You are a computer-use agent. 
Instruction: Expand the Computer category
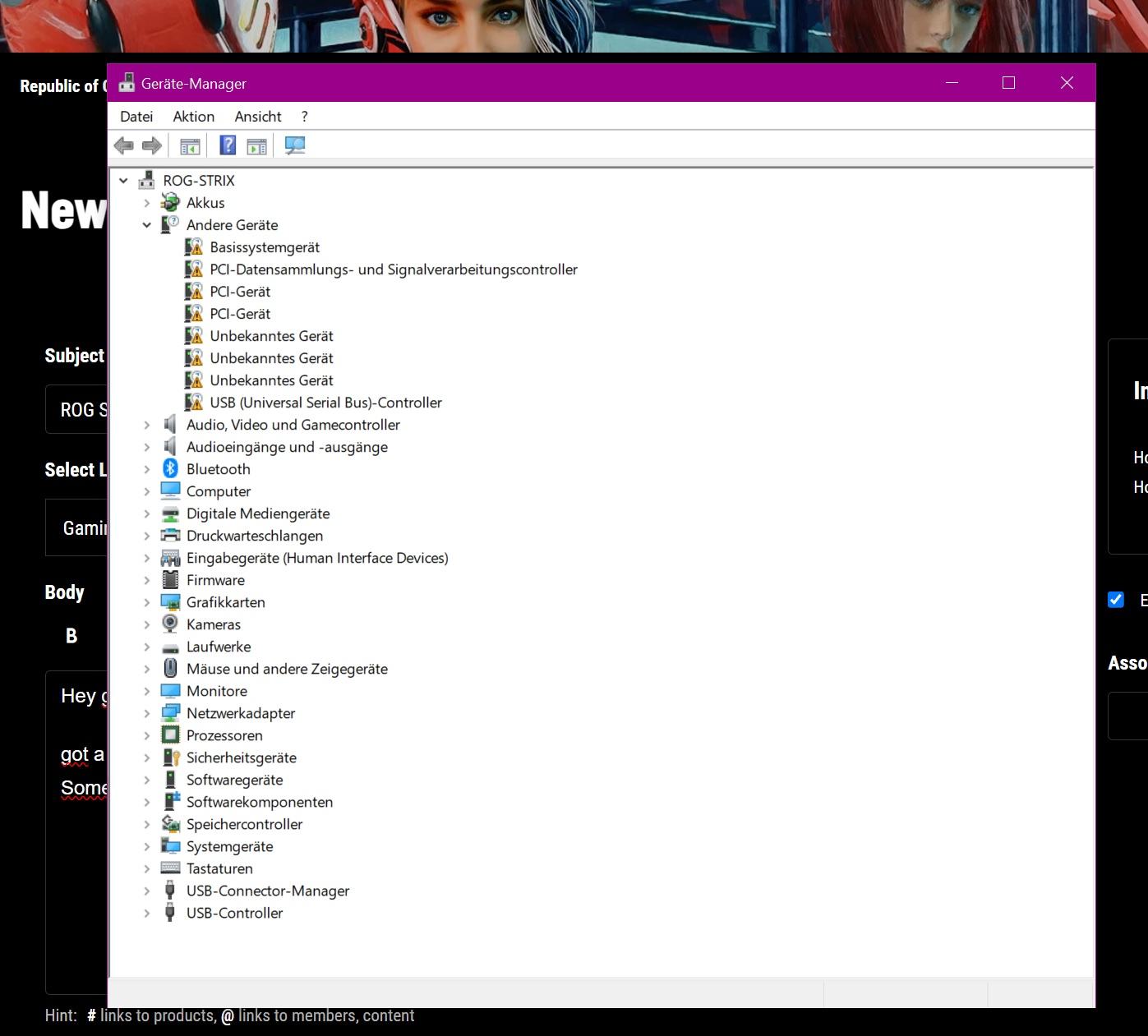point(147,490)
